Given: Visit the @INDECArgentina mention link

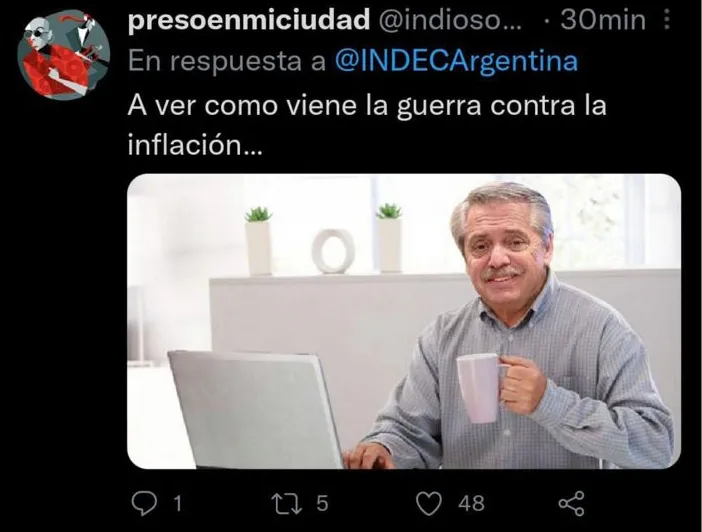Looking at the screenshot, I should 456,61.
